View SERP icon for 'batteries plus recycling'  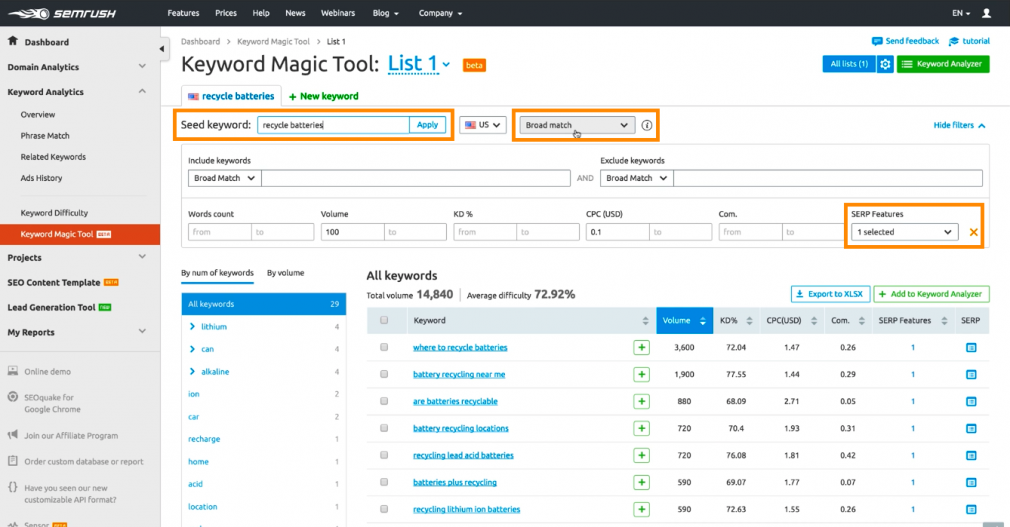[971, 483]
